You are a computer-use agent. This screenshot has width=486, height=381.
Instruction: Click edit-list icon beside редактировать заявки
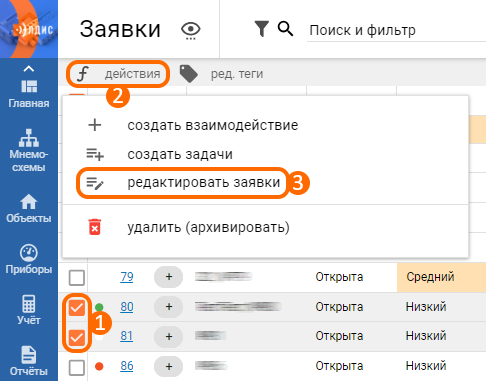click(x=95, y=183)
